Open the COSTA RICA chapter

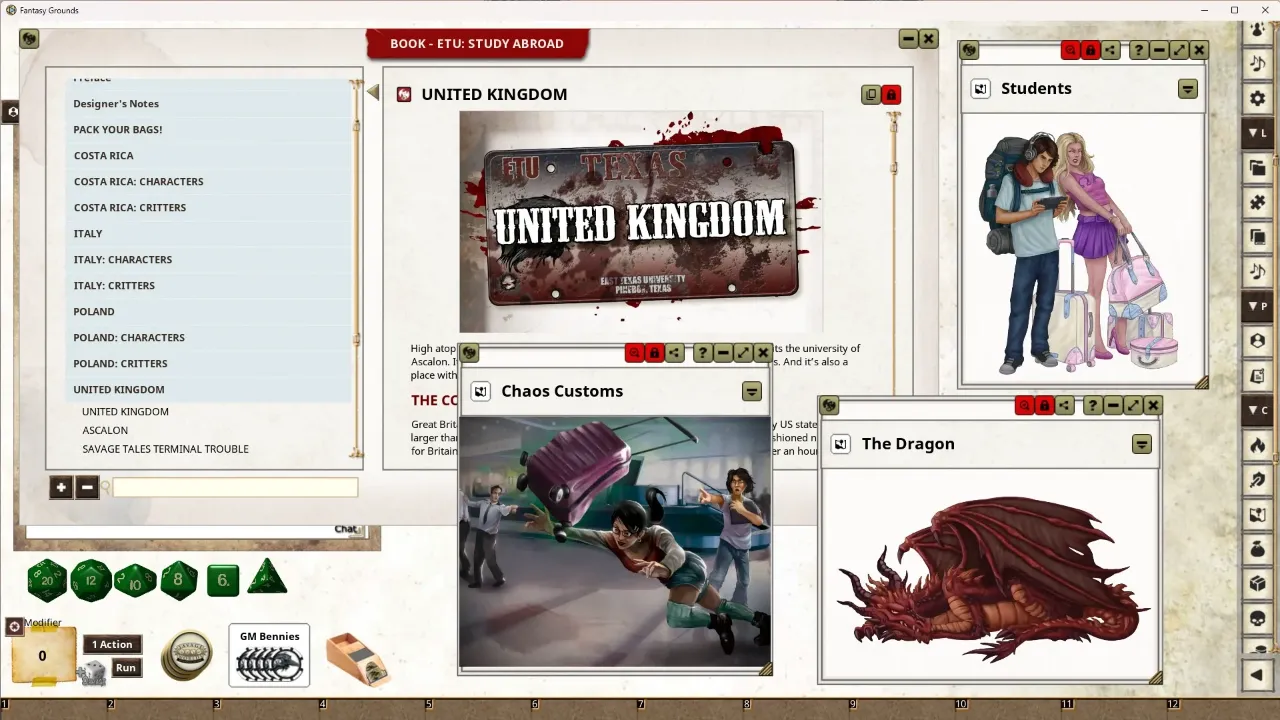click(209, 156)
